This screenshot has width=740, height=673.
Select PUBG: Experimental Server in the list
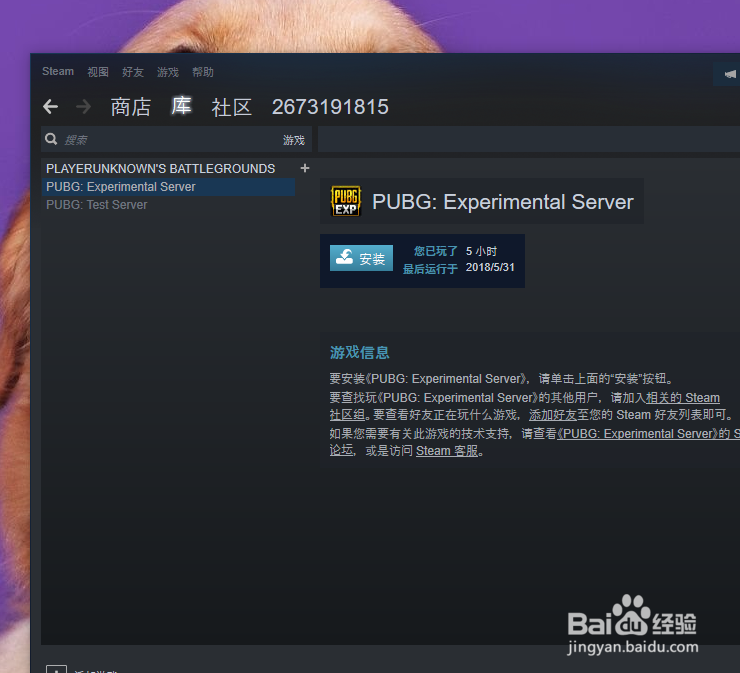click(x=168, y=187)
